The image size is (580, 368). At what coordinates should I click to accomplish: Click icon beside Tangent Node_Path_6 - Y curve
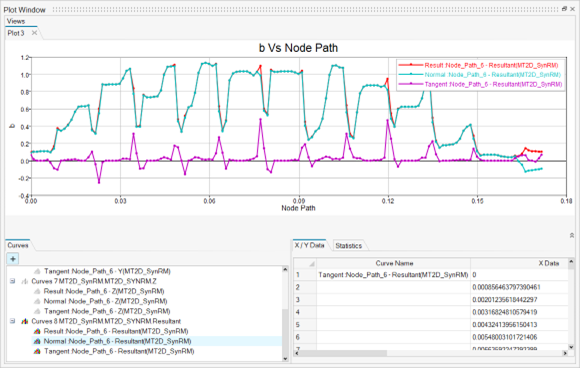tap(37, 271)
